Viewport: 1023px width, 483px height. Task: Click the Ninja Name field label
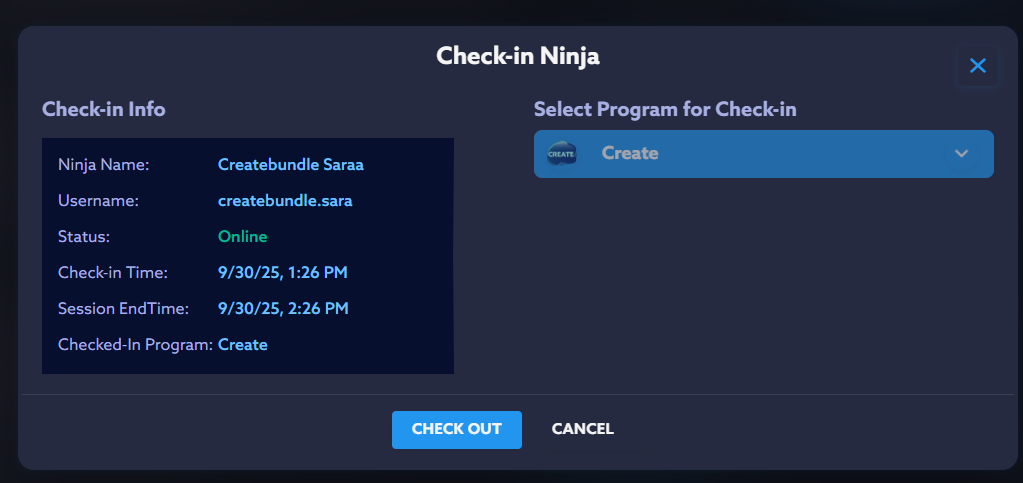(103, 165)
